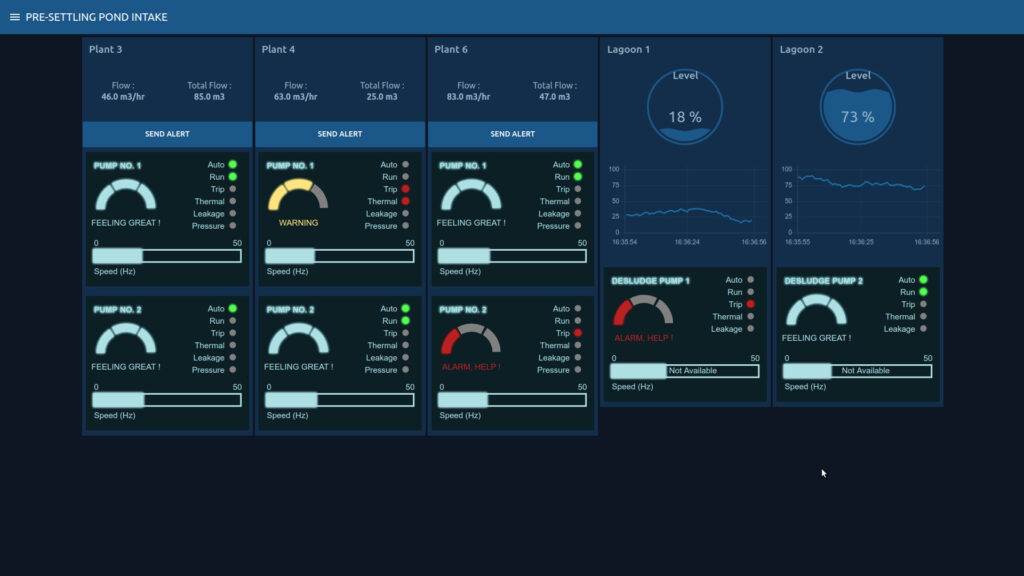This screenshot has width=1024, height=576.
Task: Click Desludge Pump 1 speed bar
Action: pyautogui.click(x=685, y=371)
